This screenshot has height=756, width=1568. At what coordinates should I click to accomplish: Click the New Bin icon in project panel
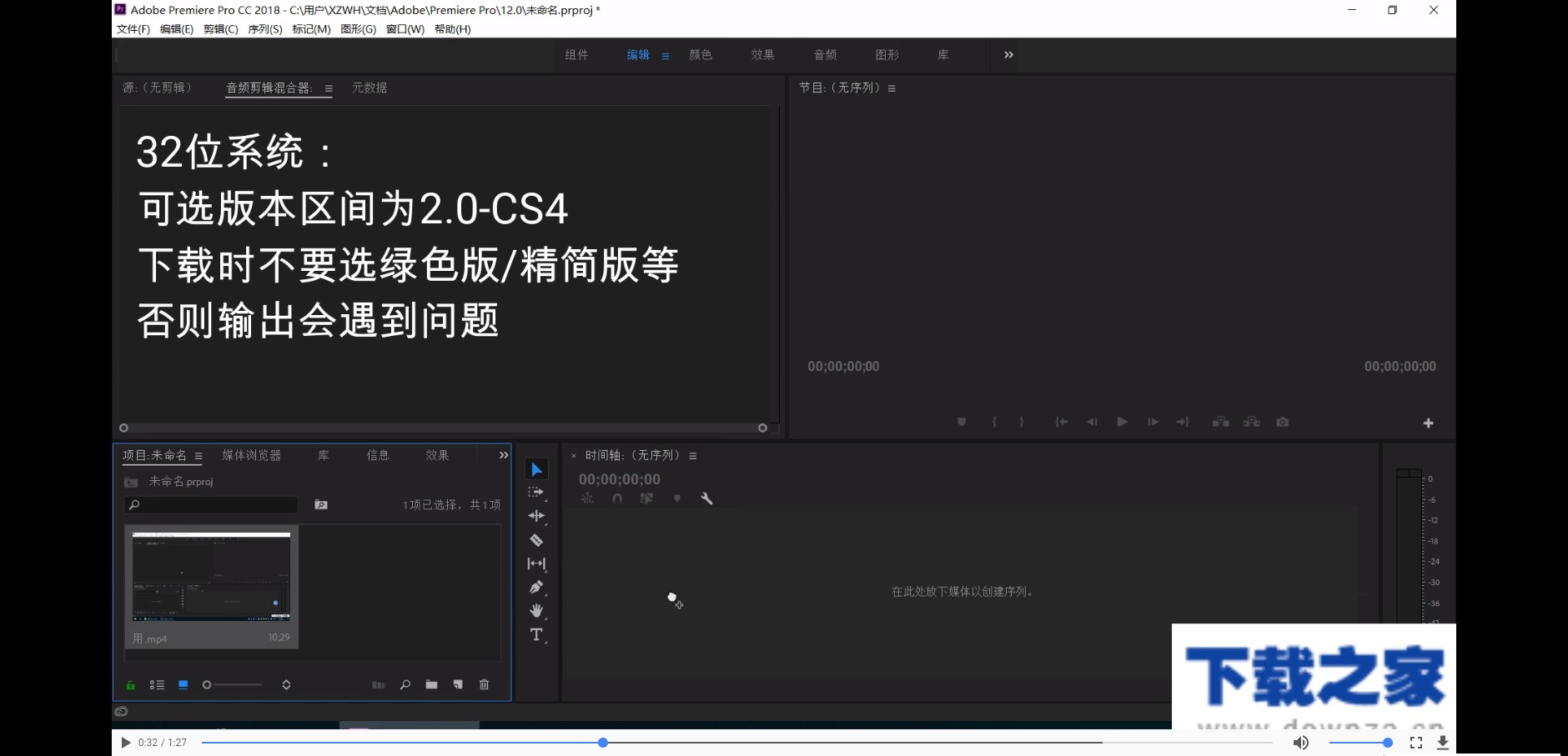tap(432, 684)
